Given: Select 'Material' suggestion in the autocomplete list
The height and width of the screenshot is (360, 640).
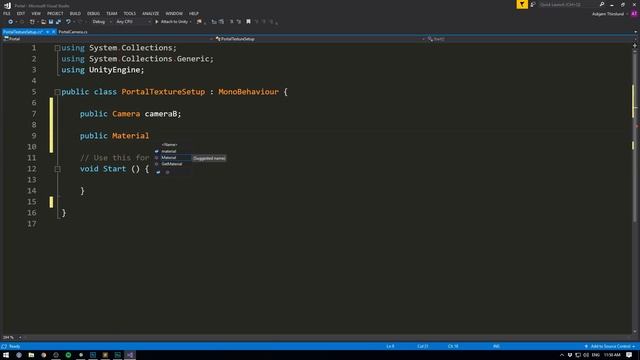Looking at the screenshot, I should tap(169, 158).
